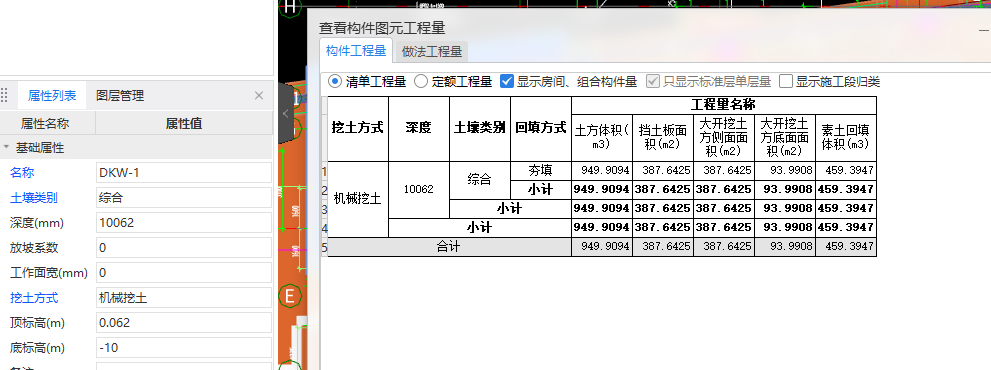Edit the 放坡系数 value field
Viewport: 991px width, 370px height.
[184, 248]
